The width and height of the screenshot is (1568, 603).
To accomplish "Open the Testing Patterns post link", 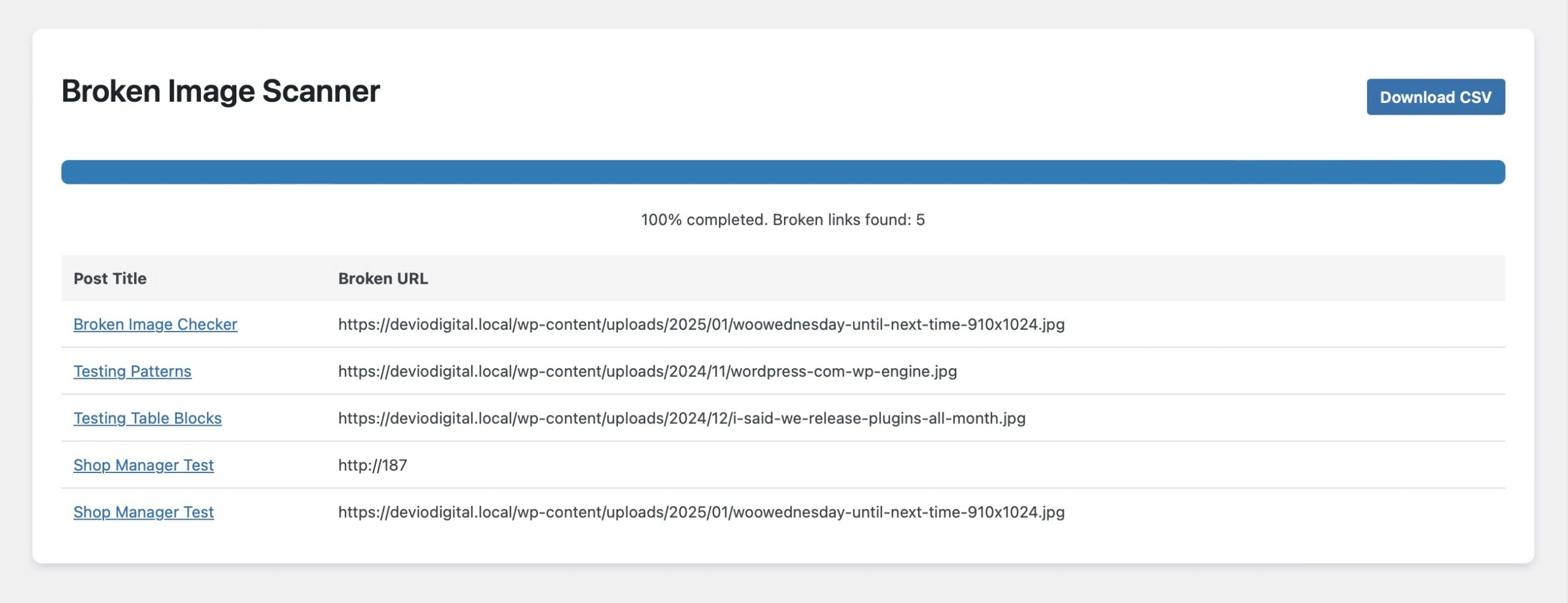I will [x=132, y=371].
